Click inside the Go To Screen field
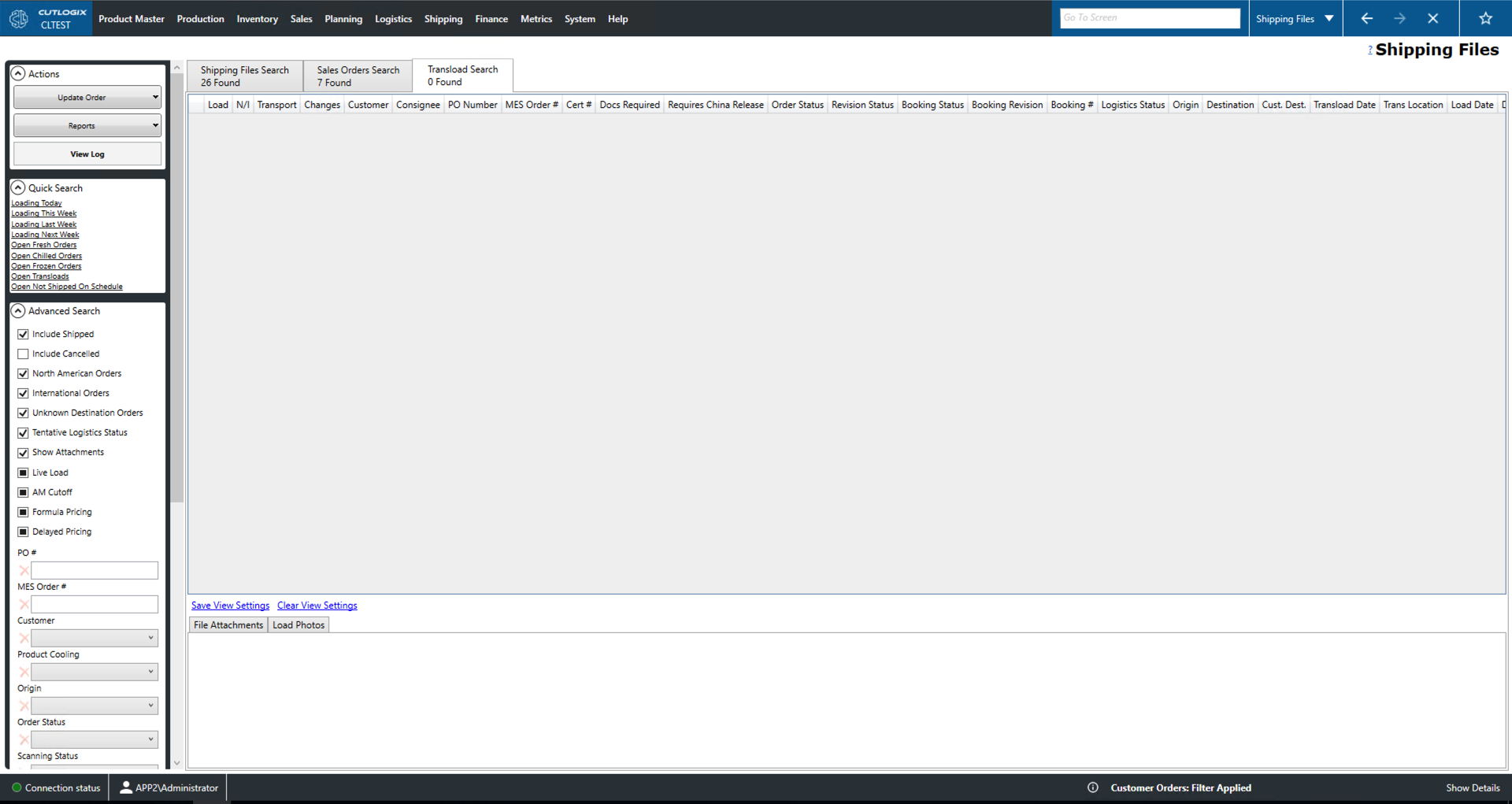 click(x=1149, y=17)
